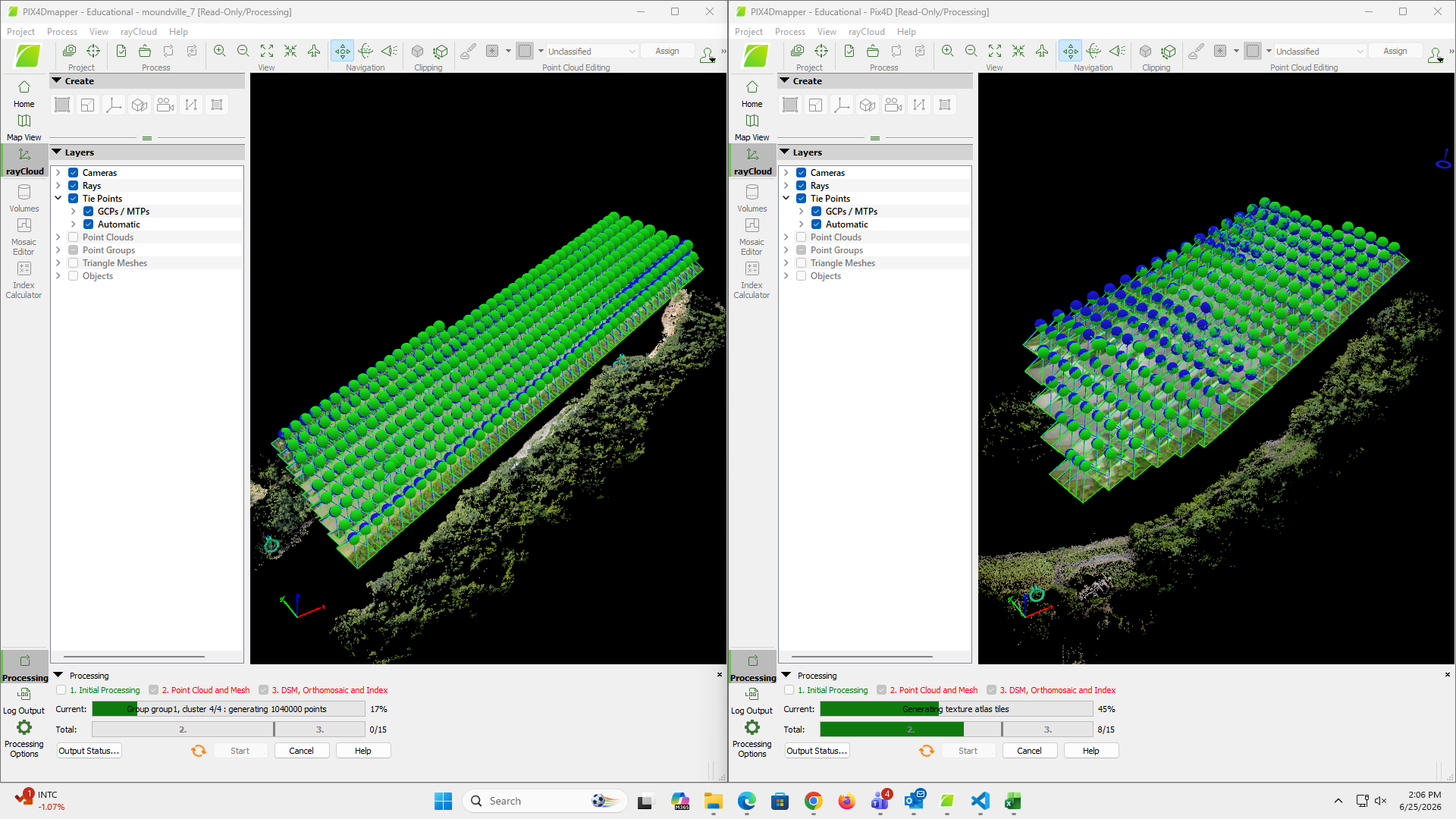Screen dimensions: 1456x819
Task: Open Mosaic Editor in right Pix4D window
Action: click(752, 237)
